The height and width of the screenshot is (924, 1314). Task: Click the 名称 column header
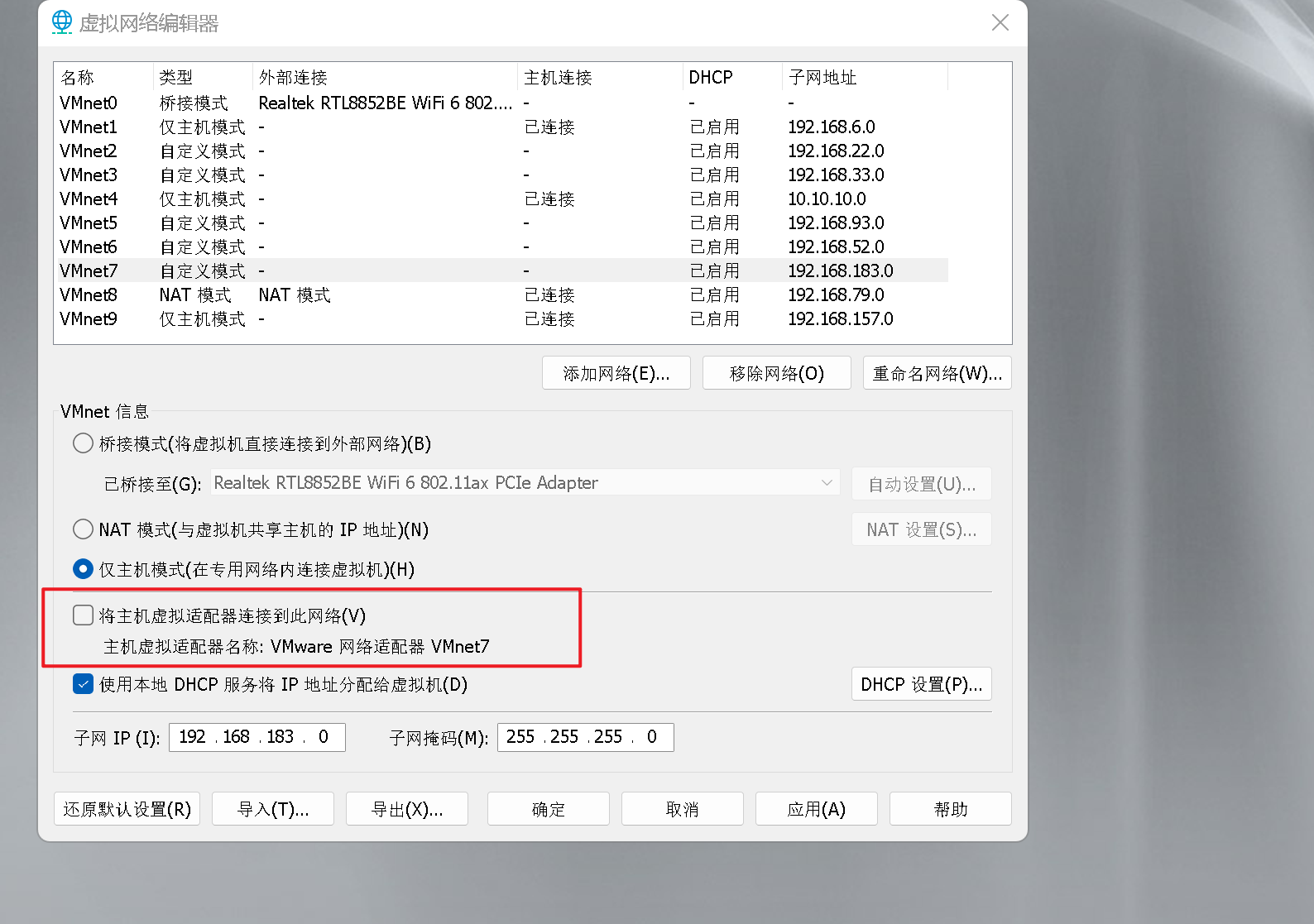coord(103,77)
